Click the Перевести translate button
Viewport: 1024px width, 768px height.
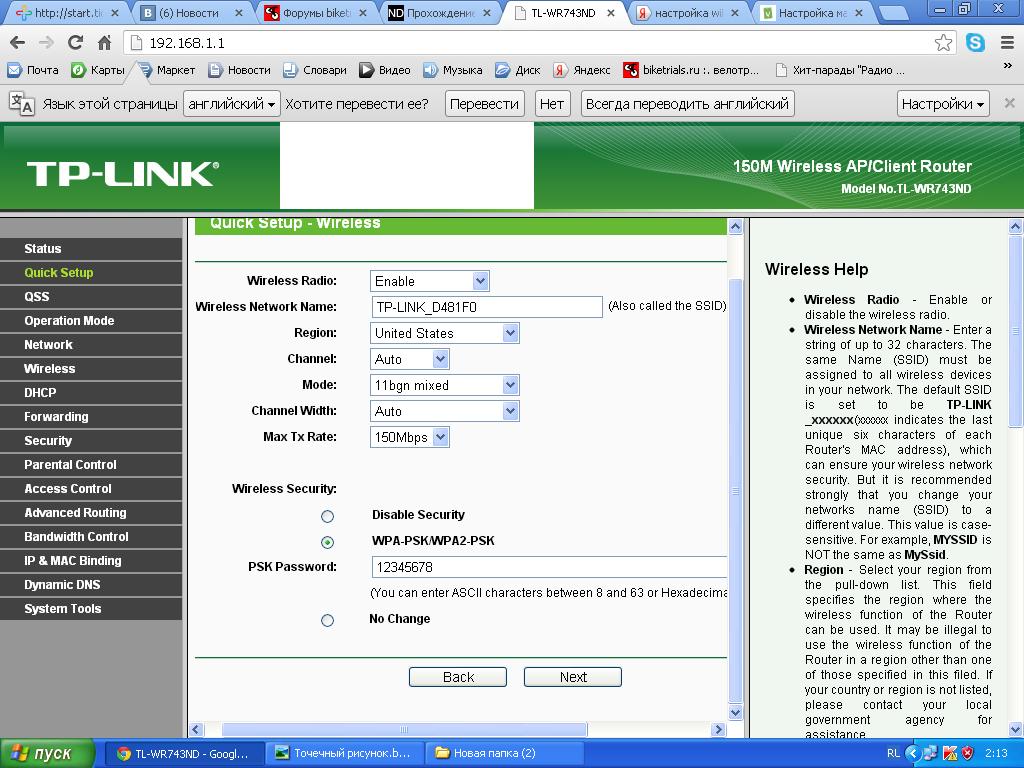[x=484, y=103]
